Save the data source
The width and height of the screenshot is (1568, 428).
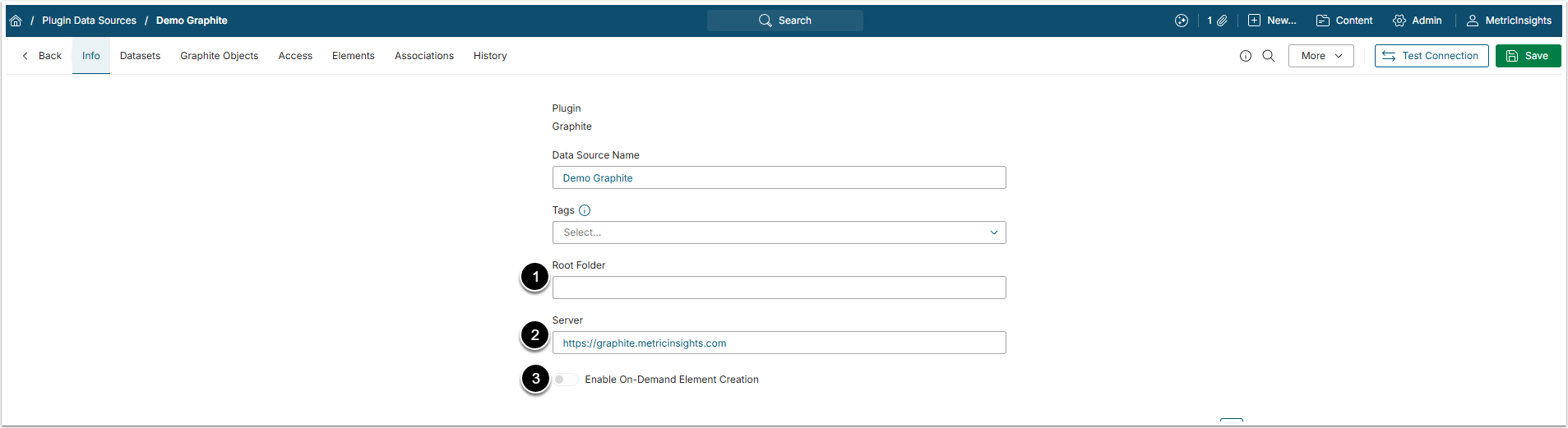pyautogui.click(x=1528, y=56)
